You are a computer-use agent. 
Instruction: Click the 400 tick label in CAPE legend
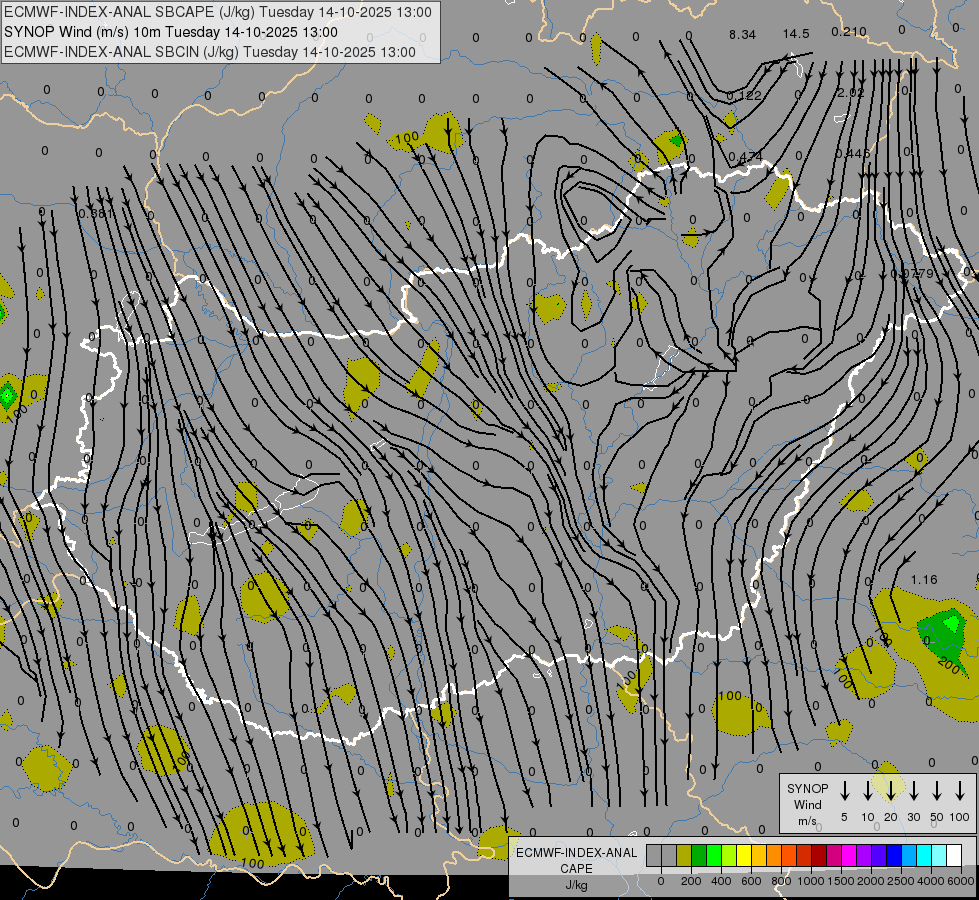(x=721, y=881)
